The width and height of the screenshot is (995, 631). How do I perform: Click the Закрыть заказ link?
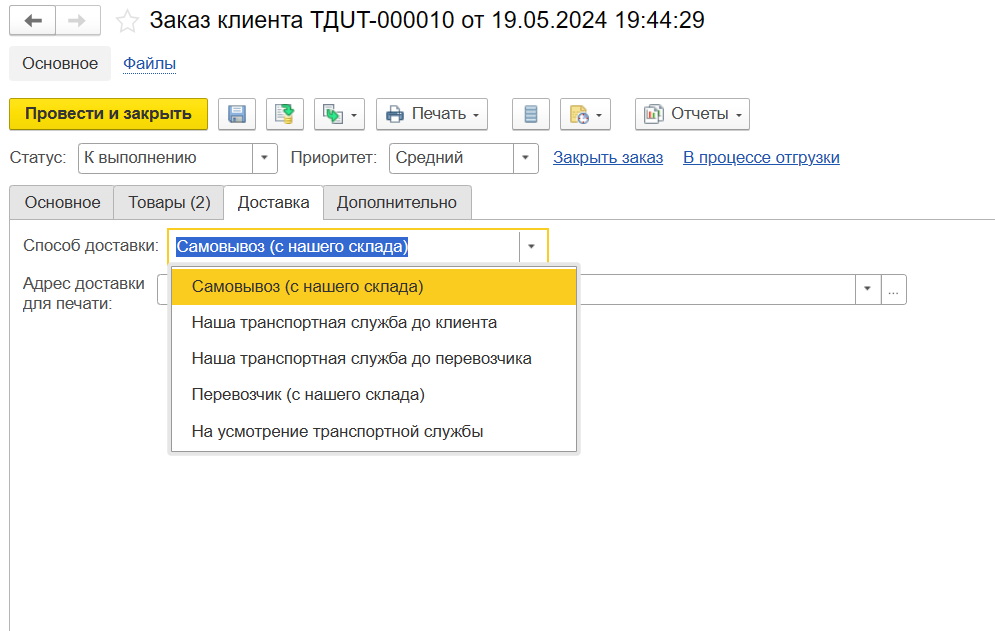click(608, 158)
